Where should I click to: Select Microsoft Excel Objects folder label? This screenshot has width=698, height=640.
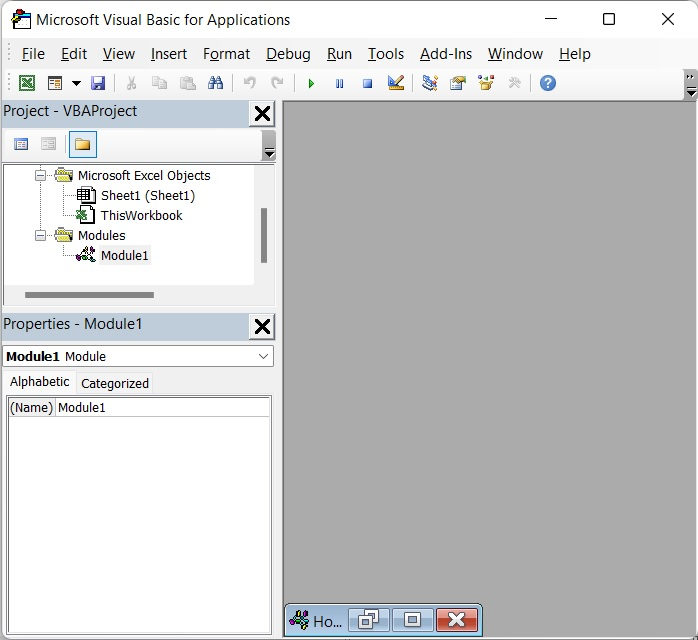(x=144, y=175)
